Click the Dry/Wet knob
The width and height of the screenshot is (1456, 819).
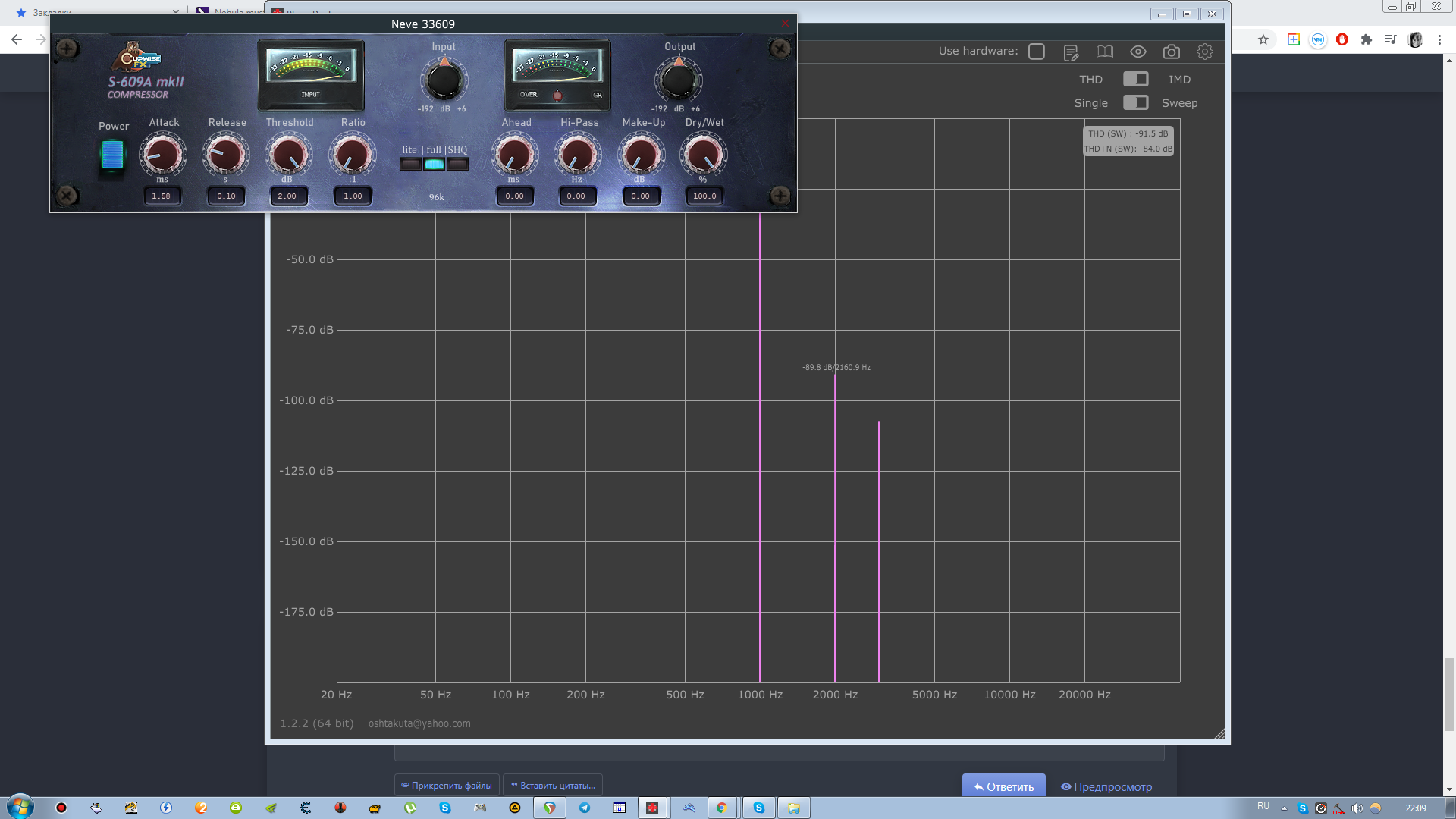(704, 154)
